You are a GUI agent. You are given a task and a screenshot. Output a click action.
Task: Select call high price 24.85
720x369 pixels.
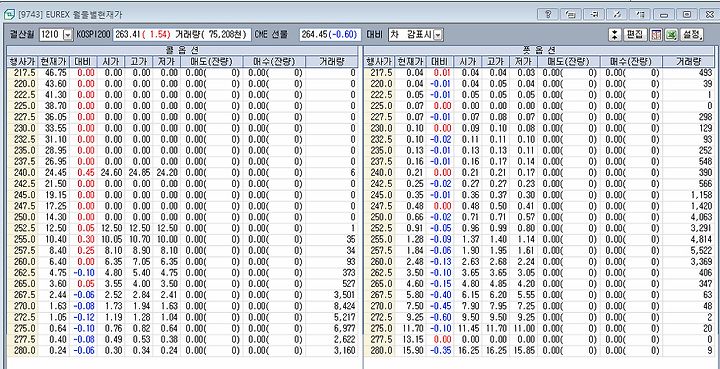coord(139,173)
